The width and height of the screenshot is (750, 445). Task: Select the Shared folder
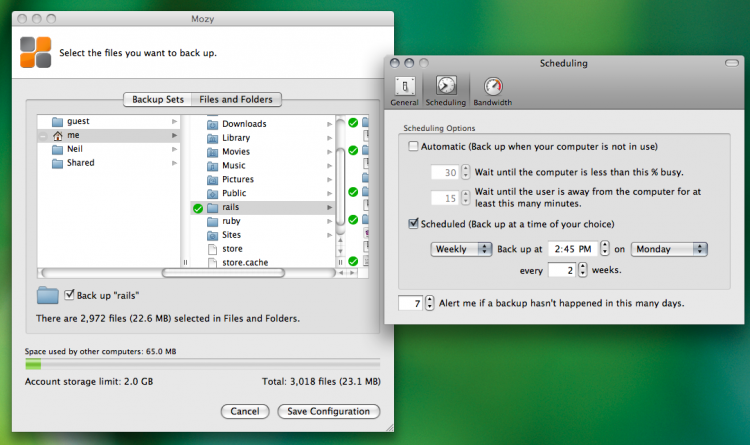pyautogui.click(x=108, y=163)
